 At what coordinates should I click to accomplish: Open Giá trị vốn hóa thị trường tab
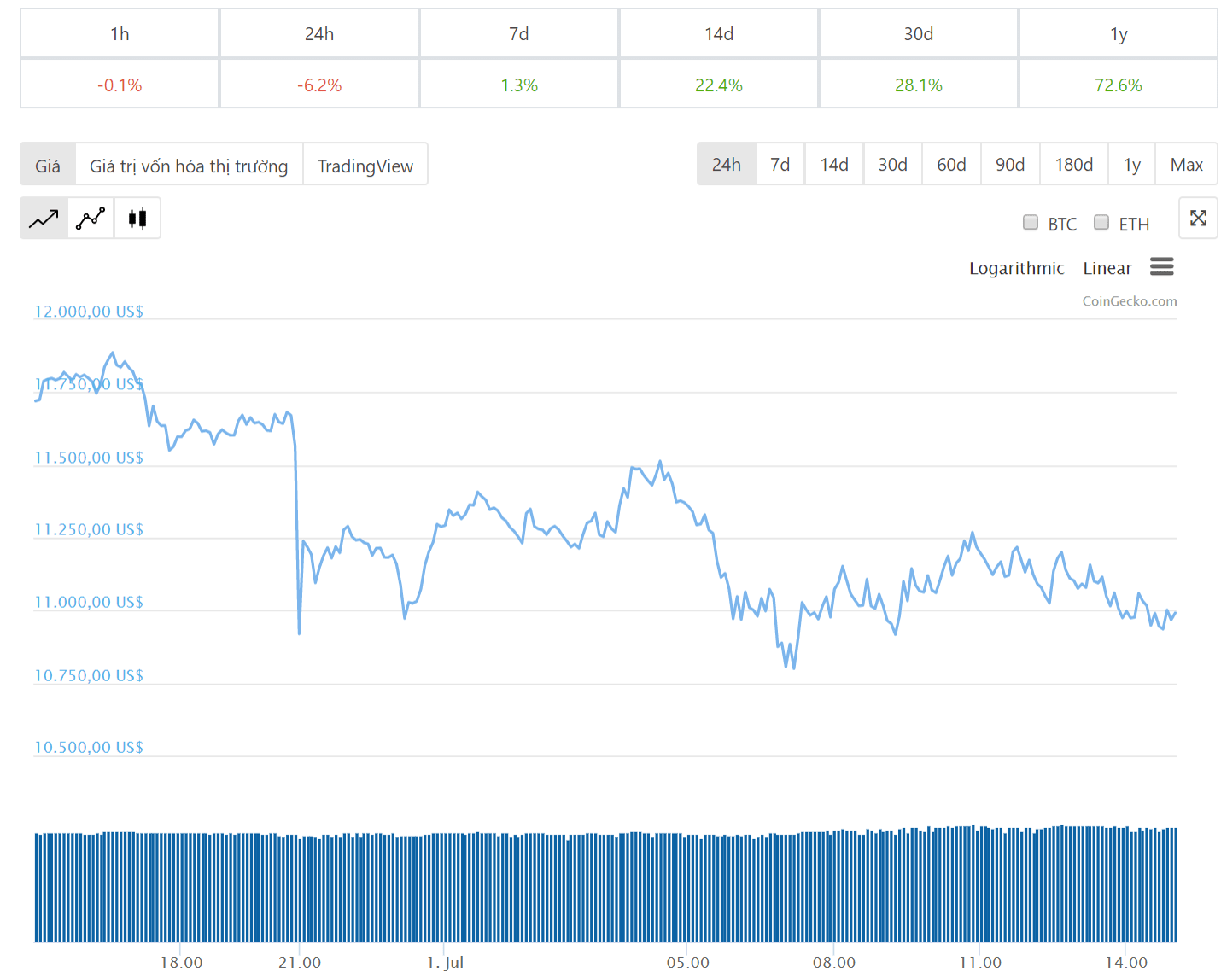189,165
